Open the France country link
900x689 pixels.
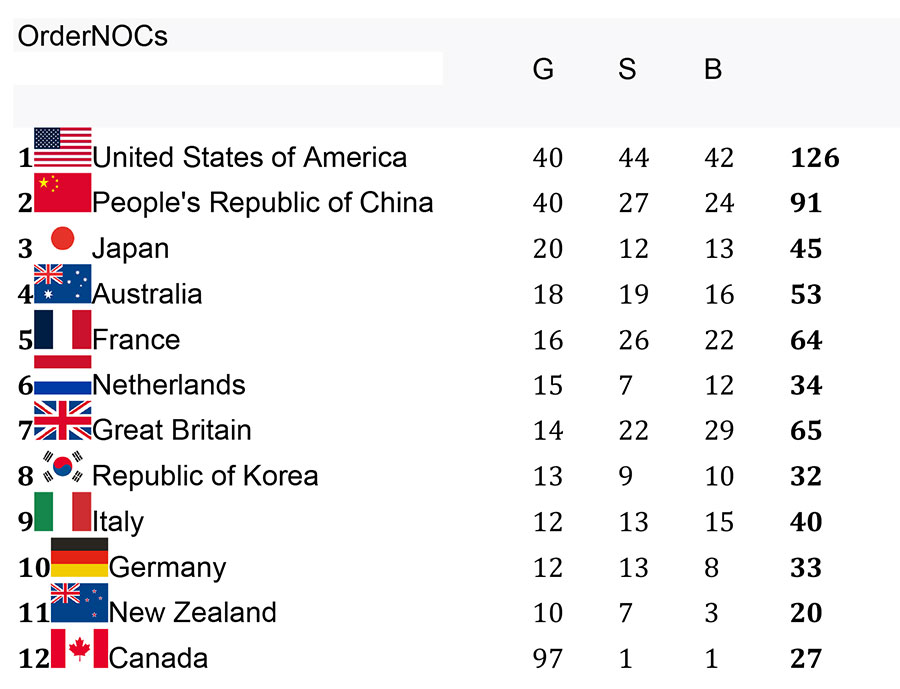(136, 339)
